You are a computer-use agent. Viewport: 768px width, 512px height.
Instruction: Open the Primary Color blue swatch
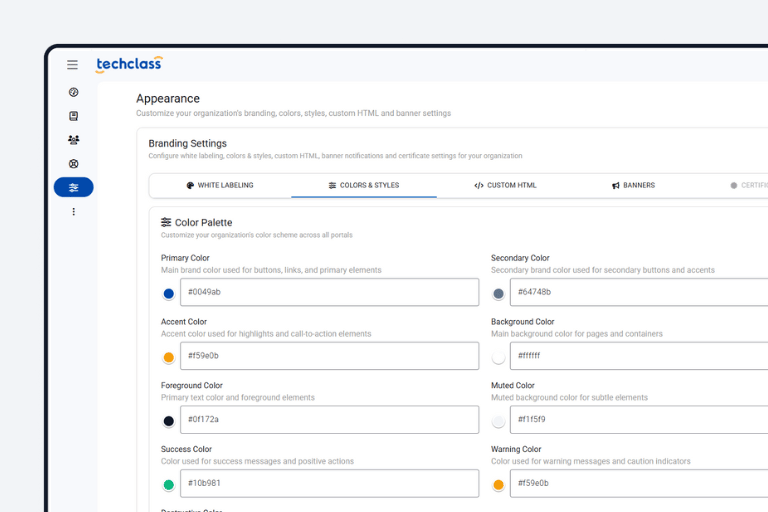click(168, 293)
